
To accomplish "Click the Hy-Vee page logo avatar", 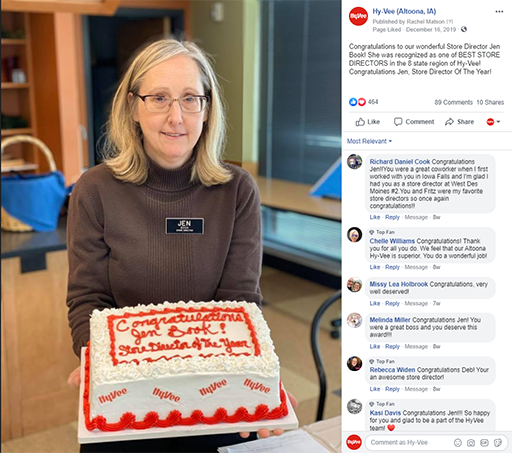I will (x=358, y=16).
